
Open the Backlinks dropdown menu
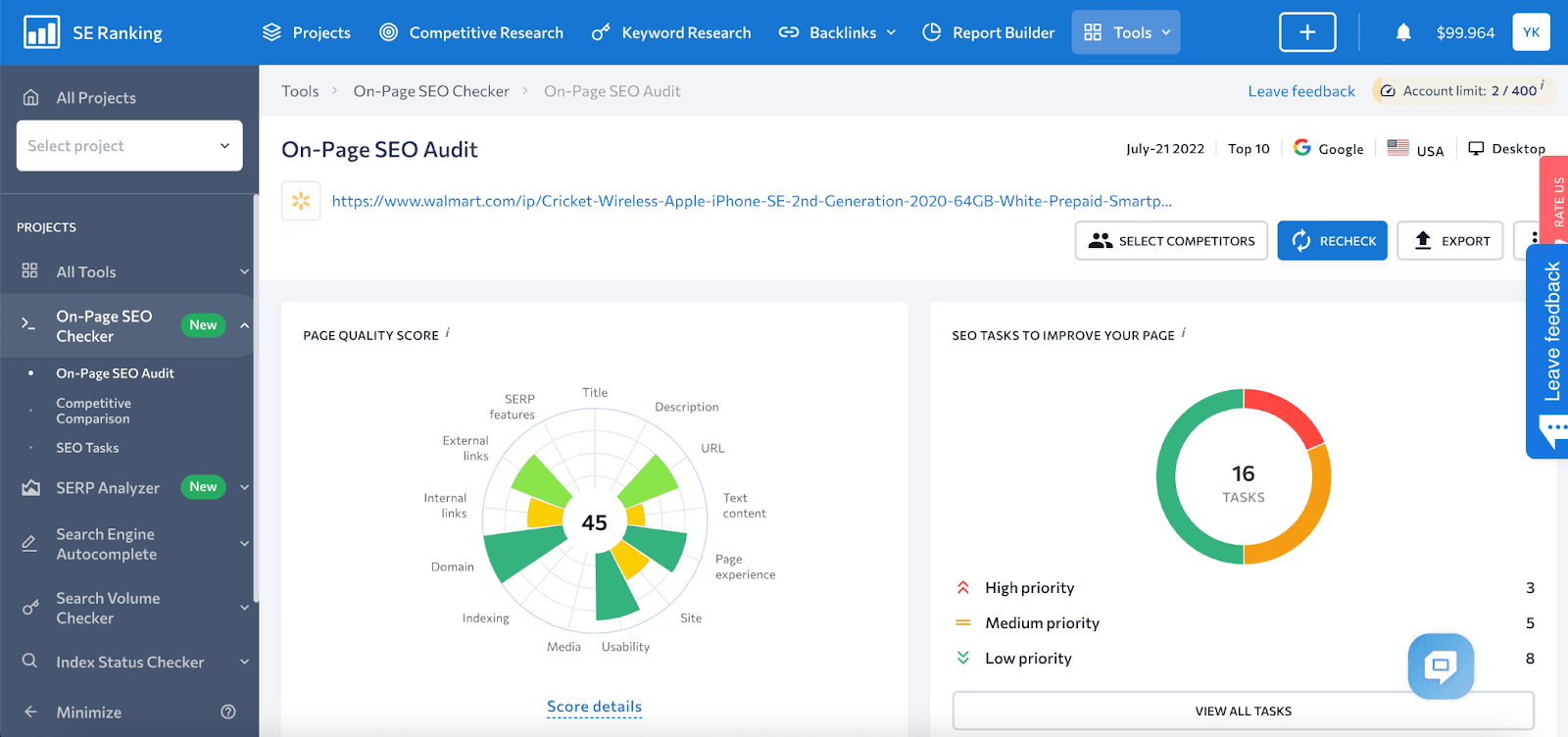point(838,32)
